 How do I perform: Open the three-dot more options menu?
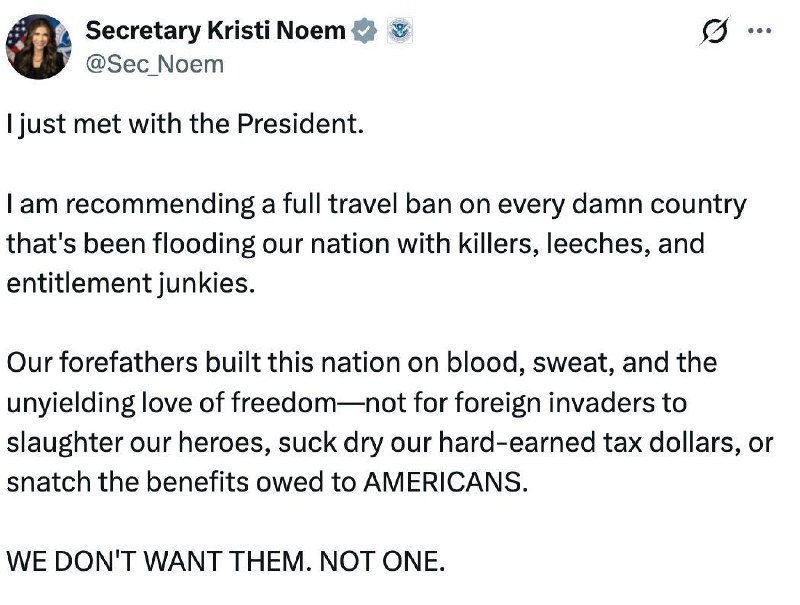tap(760, 31)
